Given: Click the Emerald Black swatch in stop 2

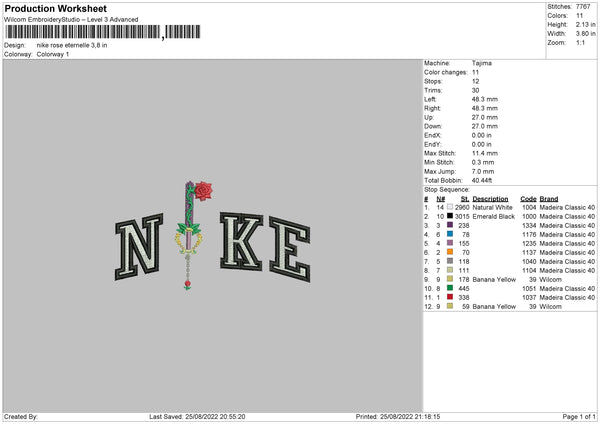Looking at the screenshot, I should click(450, 216).
